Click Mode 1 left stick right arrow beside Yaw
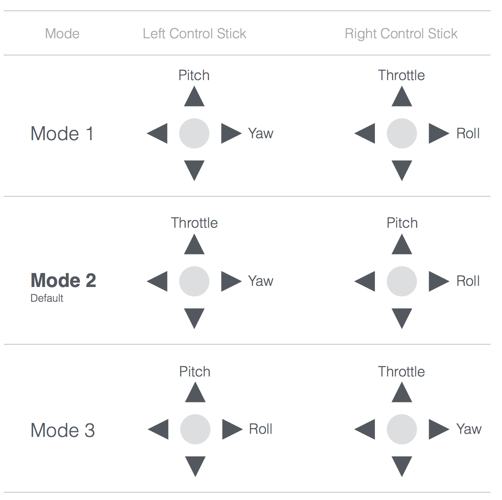The image size is (502, 500). (231, 133)
